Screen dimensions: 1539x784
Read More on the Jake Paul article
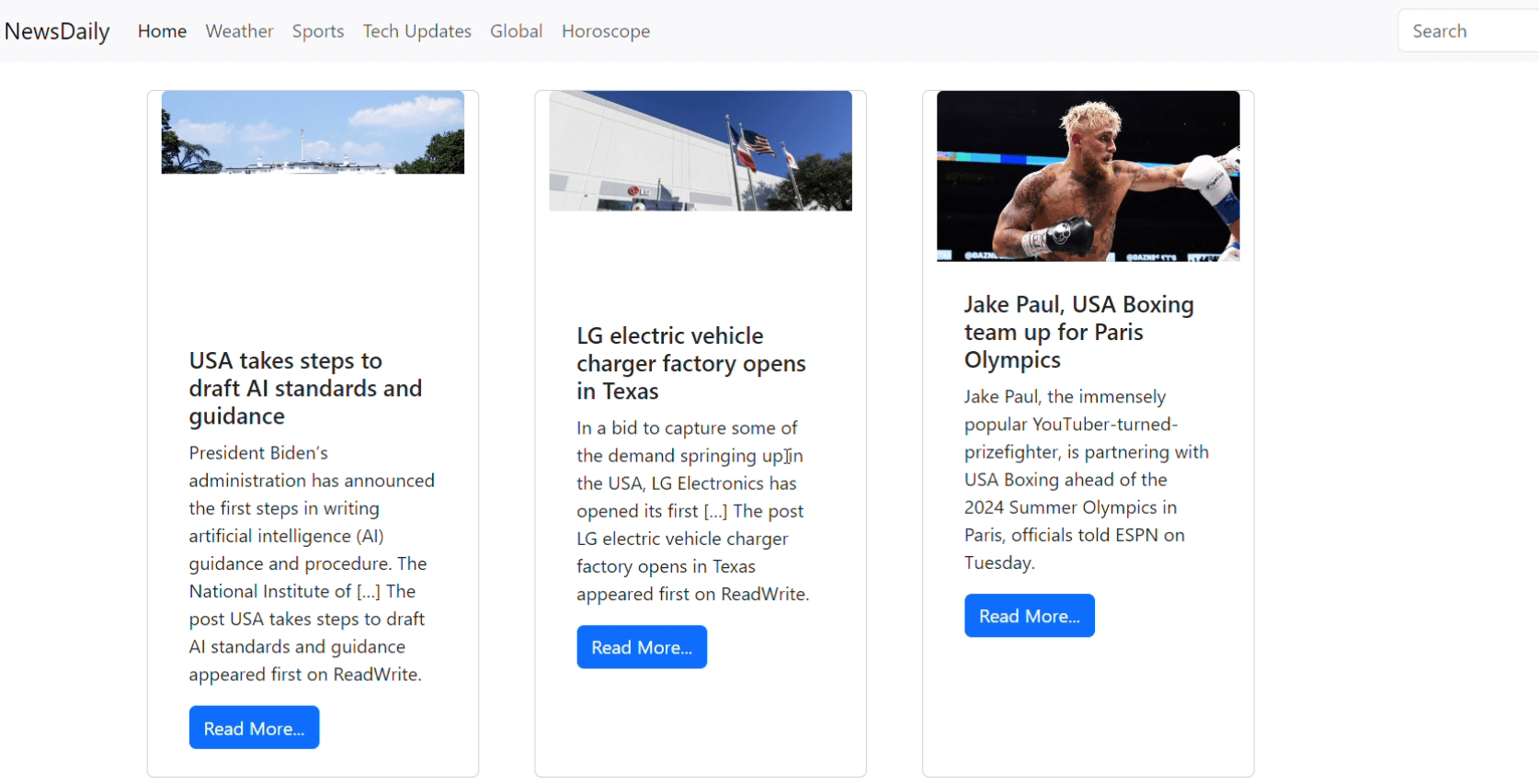coord(1029,616)
